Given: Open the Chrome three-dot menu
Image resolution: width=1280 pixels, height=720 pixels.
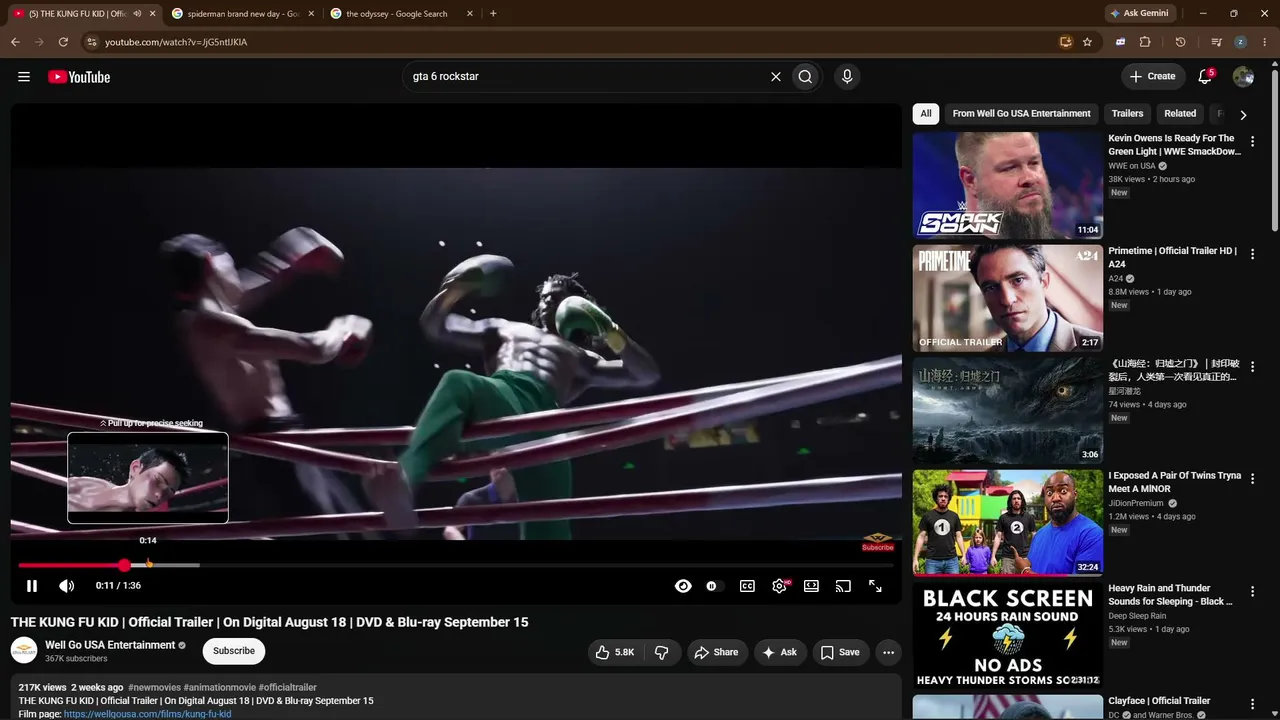Looking at the screenshot, I should (1265, 42).
